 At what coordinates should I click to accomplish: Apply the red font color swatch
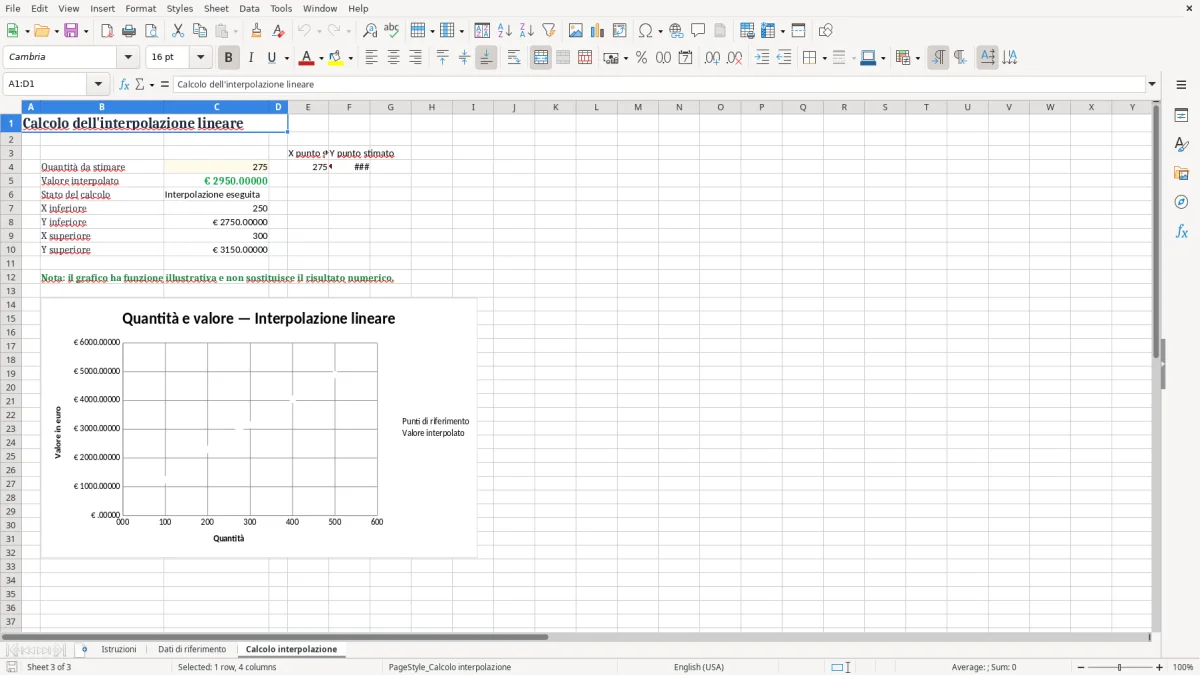coord(307,58)
